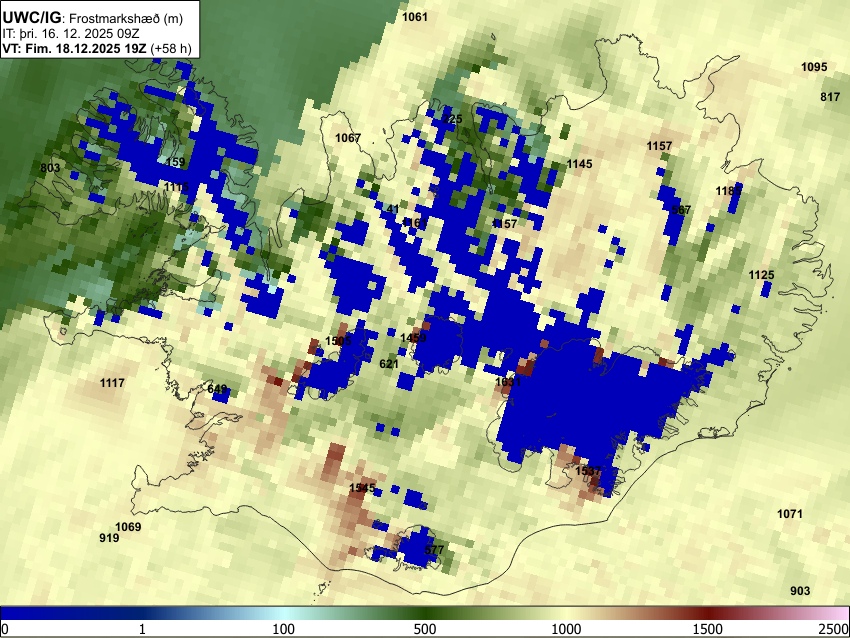Click the 803 value in the Westfjords
Viewport: 850px width, 638px height.
pyautogui.click(x=50, y=168)
